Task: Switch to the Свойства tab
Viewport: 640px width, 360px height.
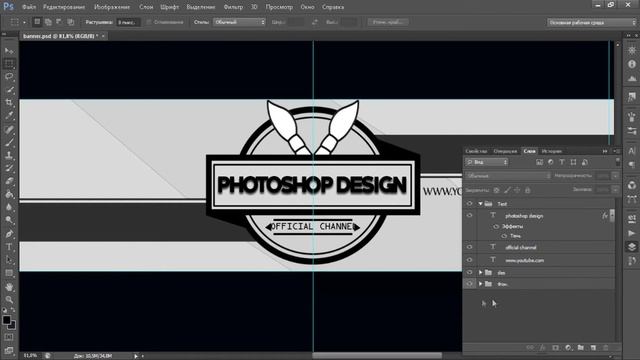Action: (x=476, y=151)
